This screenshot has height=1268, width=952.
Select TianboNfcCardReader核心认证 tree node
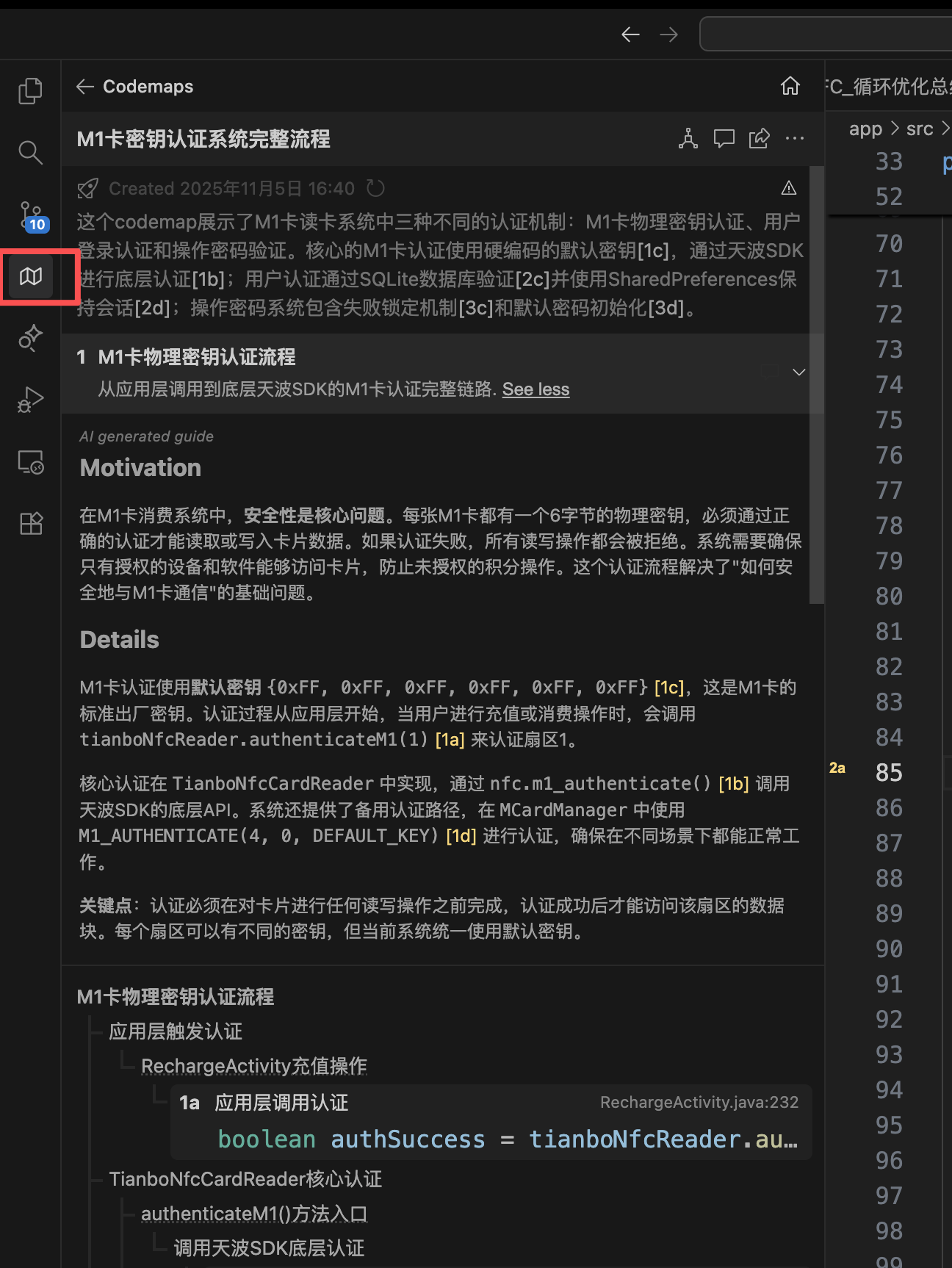[245, 1179]
